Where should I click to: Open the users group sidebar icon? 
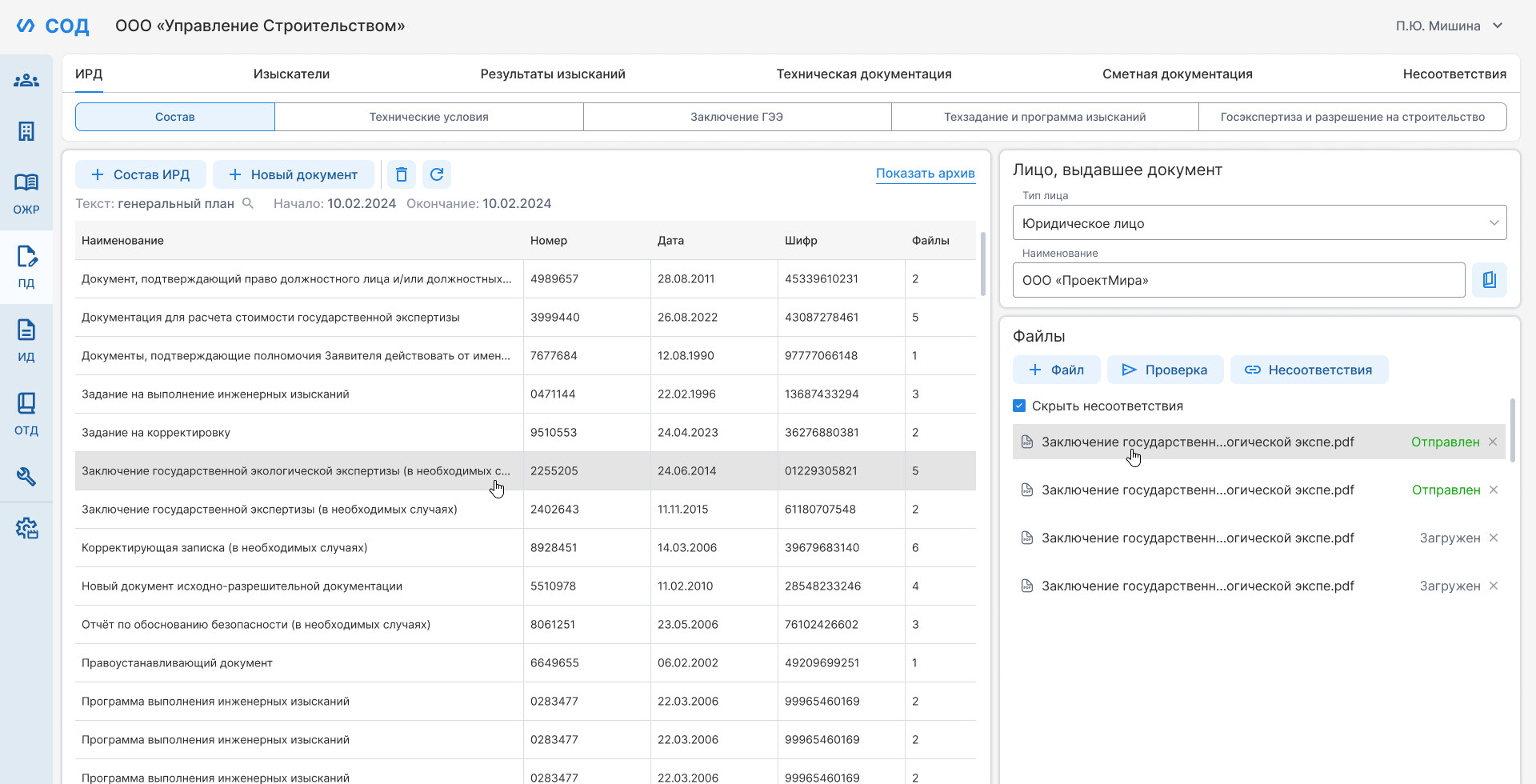click(x=26, y=80)
